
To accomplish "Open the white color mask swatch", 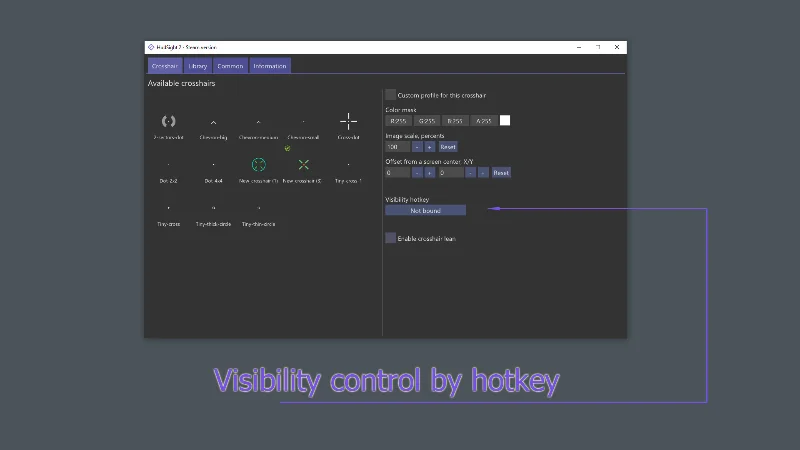I will (505, 120).
